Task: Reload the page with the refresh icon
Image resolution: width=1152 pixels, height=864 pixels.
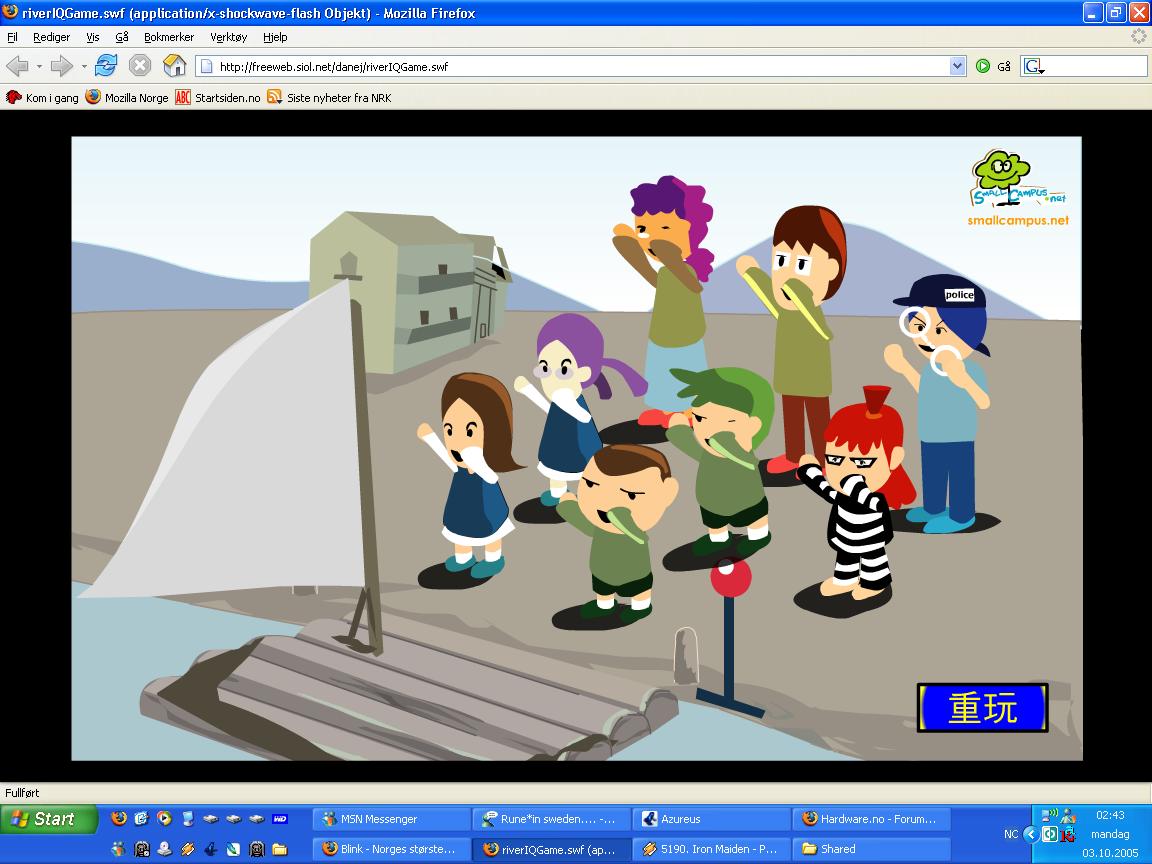Action: pos(106,65)
